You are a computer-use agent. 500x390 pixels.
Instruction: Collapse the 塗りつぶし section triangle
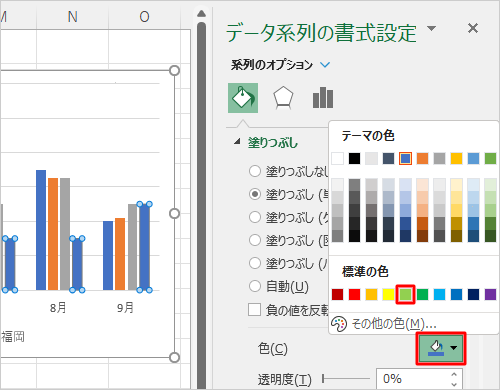click(237, 142)
